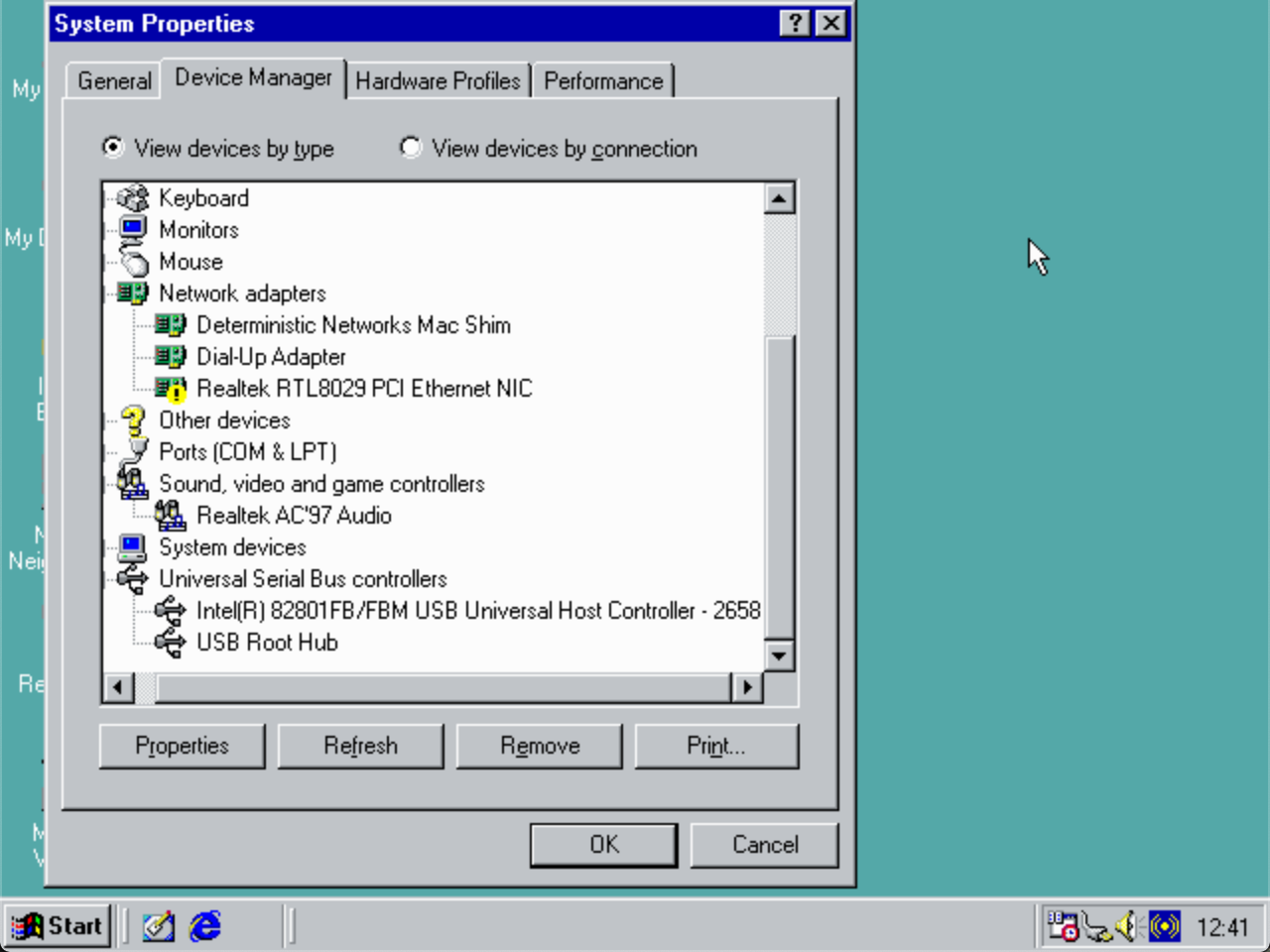Viewport: 1270px width, 952px height.
Task: Expand the System devices category
Action: tap(108, 547)
